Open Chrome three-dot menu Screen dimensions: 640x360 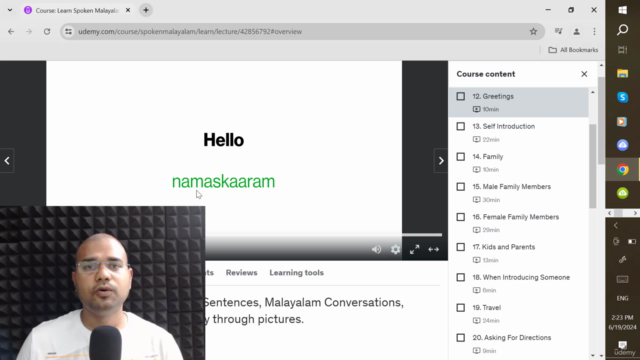pos(594,31)
